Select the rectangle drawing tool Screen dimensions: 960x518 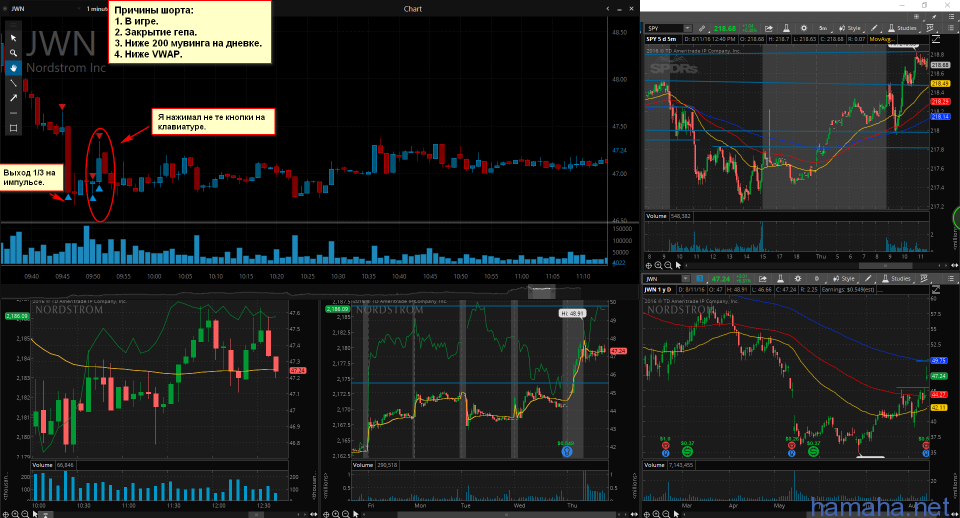point(13,128)
